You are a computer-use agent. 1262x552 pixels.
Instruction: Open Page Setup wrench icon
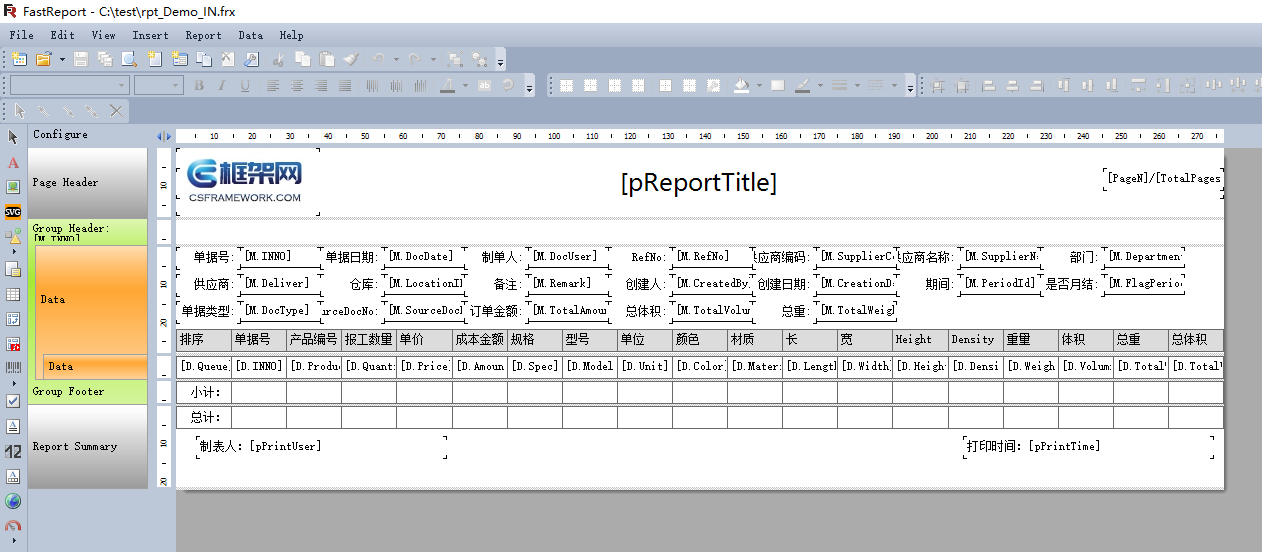coord(251,59)
